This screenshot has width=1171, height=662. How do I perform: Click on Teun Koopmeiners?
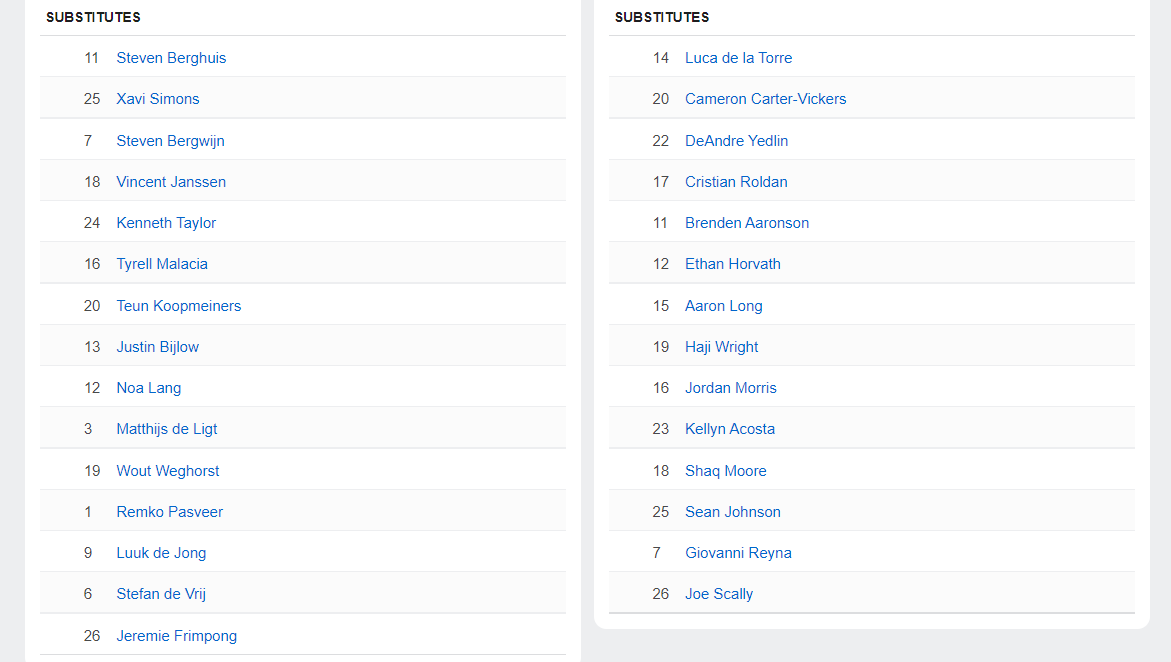tap(178, 306)
